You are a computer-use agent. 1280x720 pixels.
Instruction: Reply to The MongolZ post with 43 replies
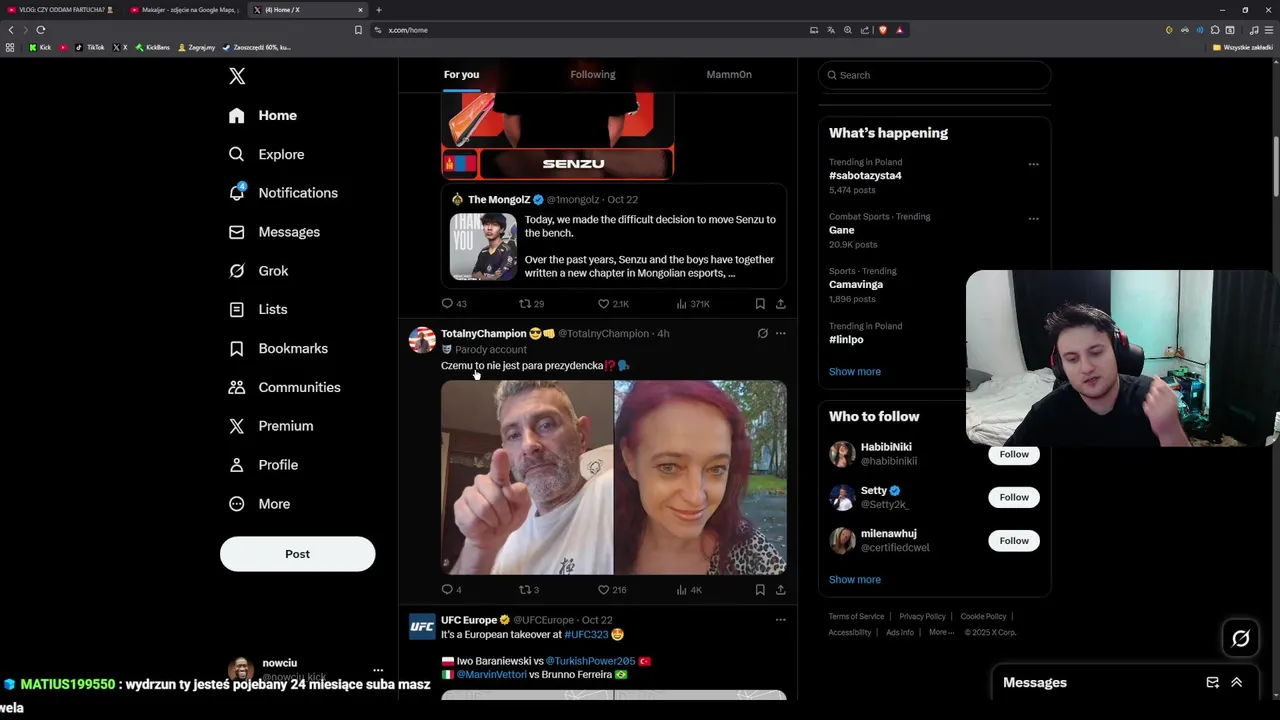coord(454,304)
